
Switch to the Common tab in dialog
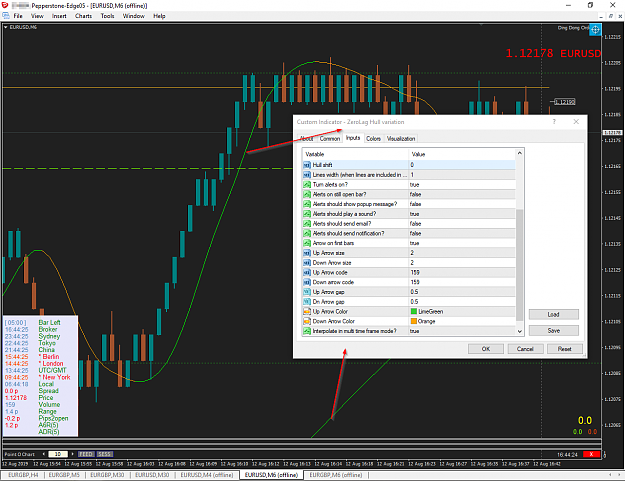tap(330, 139)
